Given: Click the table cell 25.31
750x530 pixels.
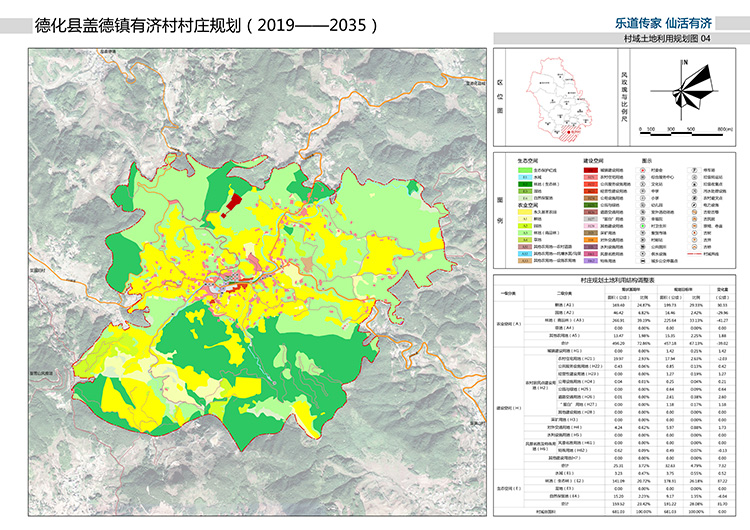Looking at the screenshot, I should [618, 466].
